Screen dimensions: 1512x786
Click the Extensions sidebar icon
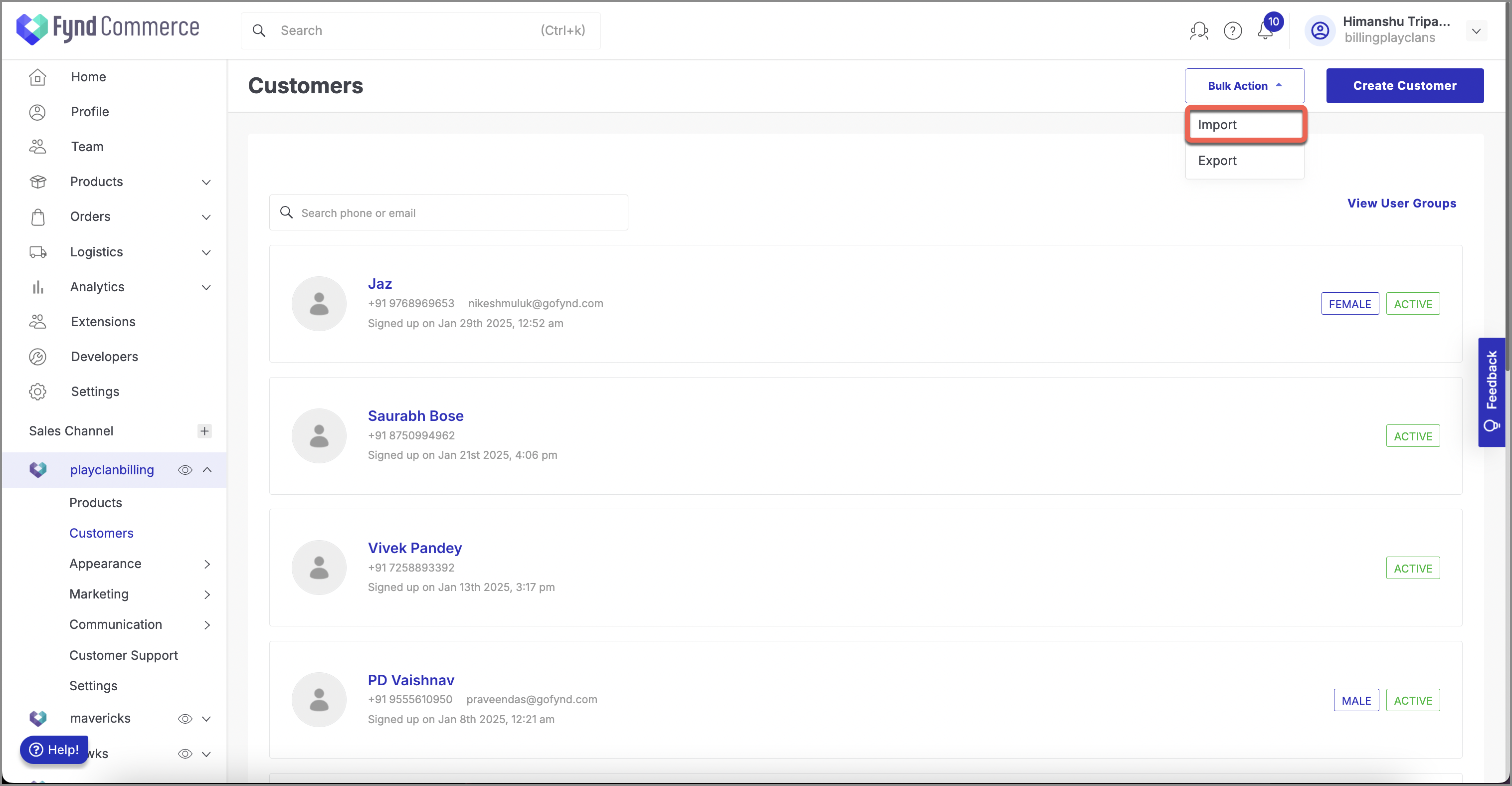tap(37, 322)
